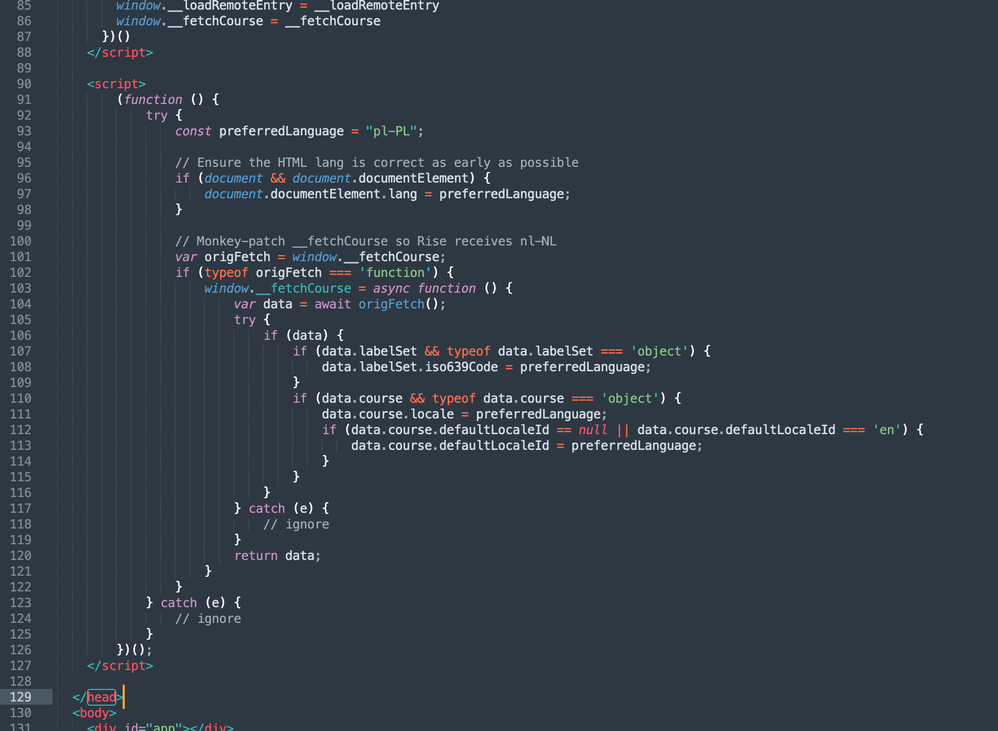Click the opening <script> tag on line 90
The width and height of the screenshot is (998, 731).
click(116, 84)
